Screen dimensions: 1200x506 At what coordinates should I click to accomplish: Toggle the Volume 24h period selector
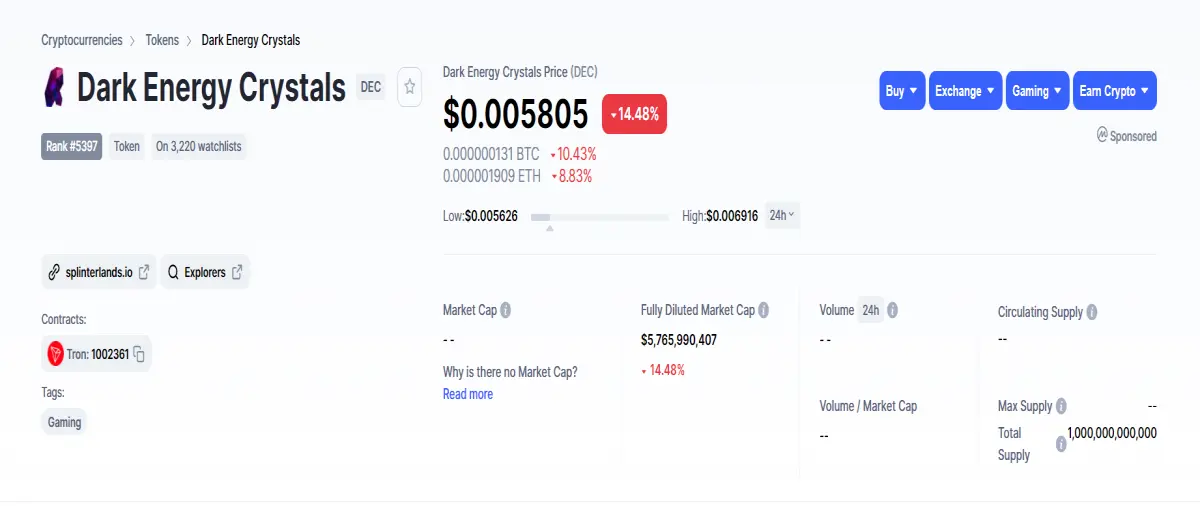[870, 310]
